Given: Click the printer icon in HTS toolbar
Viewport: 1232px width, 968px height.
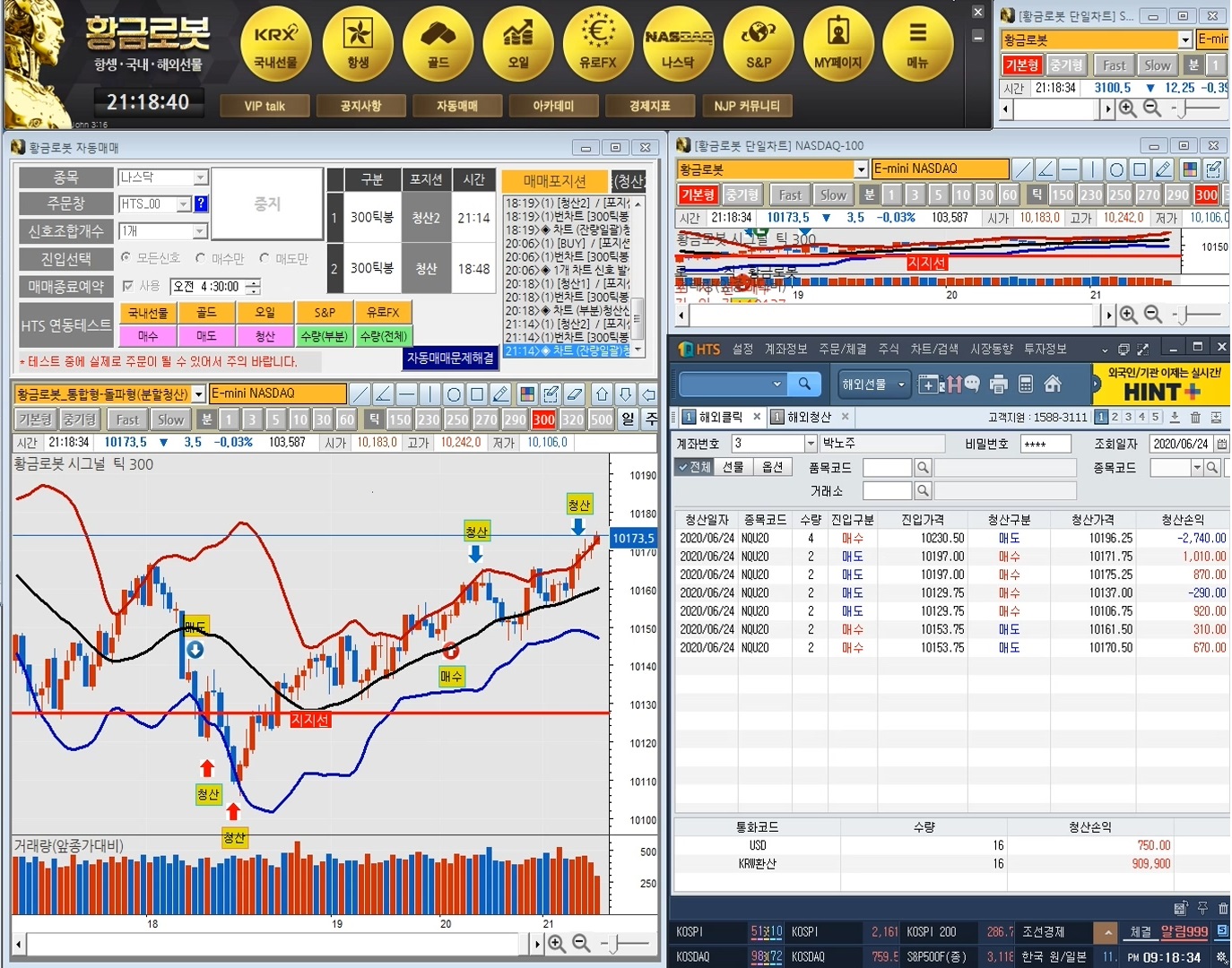Looking at the screenshot, I should coord(999,385).
